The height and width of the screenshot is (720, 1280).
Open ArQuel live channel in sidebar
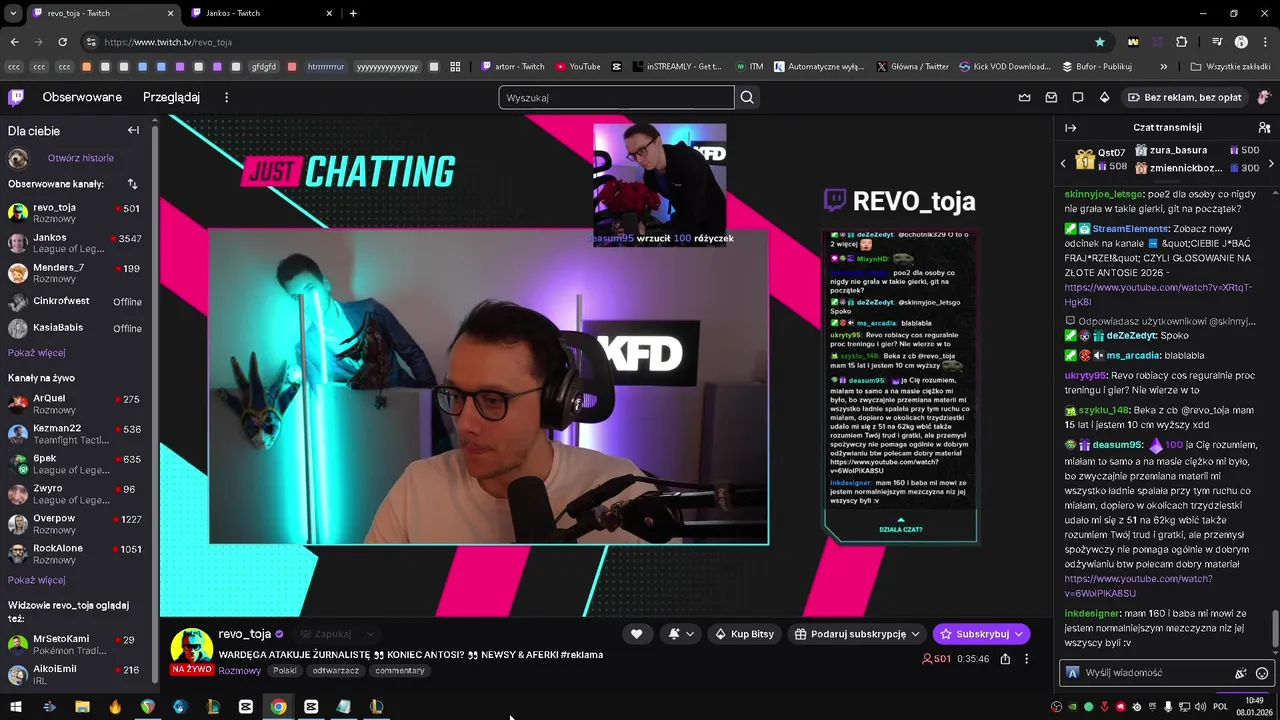pyautogui.click(x=76, y=404)
